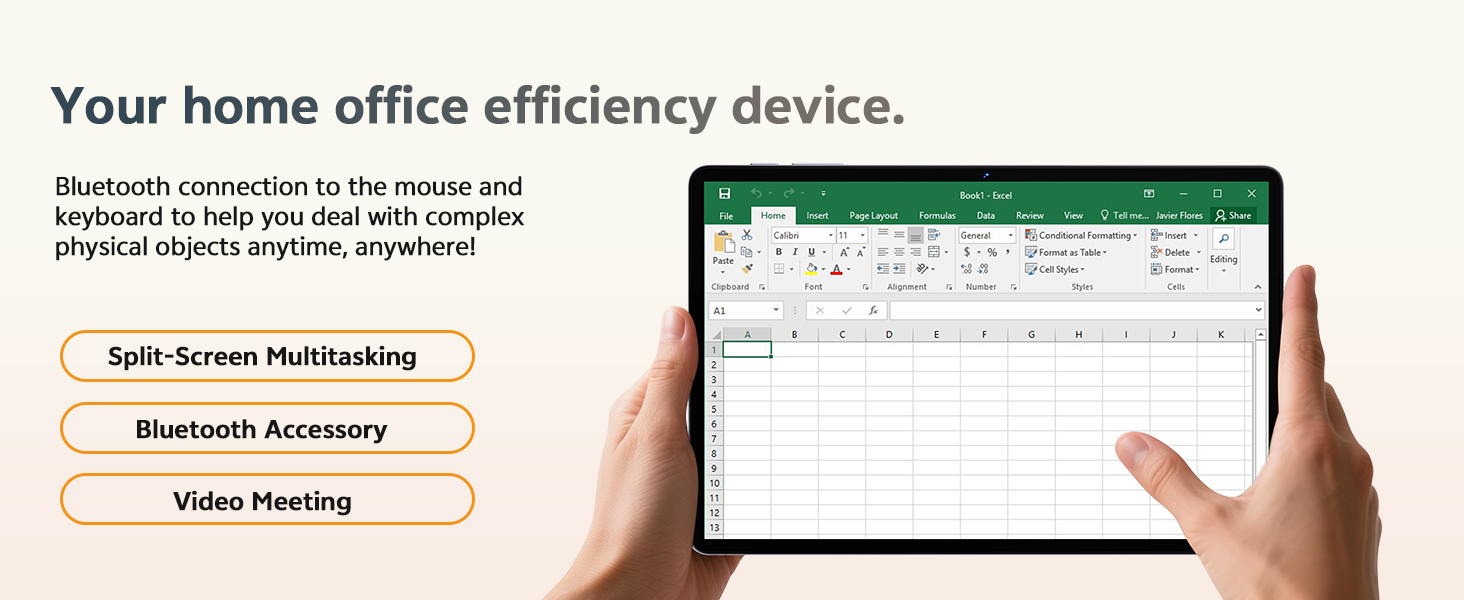
Task: Click the Tell me search box
Action: click(x=1124, y=216)
